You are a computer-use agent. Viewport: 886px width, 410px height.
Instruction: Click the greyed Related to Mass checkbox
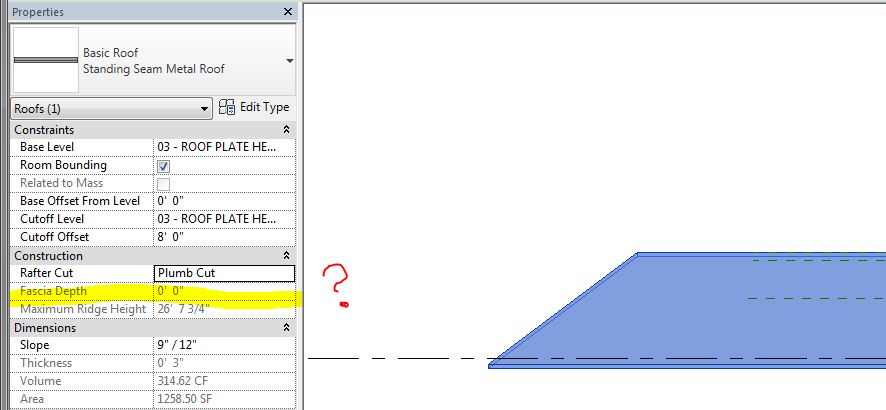pos(164,184)
